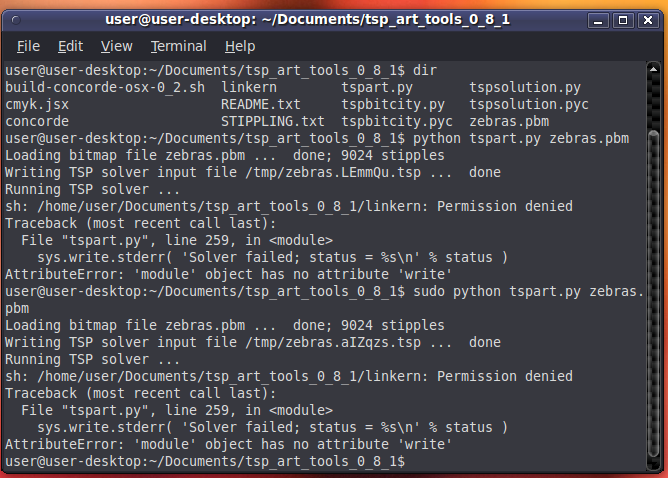Click 'STIPPLING.txt' in the dir listing
This screenshot has height=478, width=668.
pyautogui.click(x=273, y=121)
